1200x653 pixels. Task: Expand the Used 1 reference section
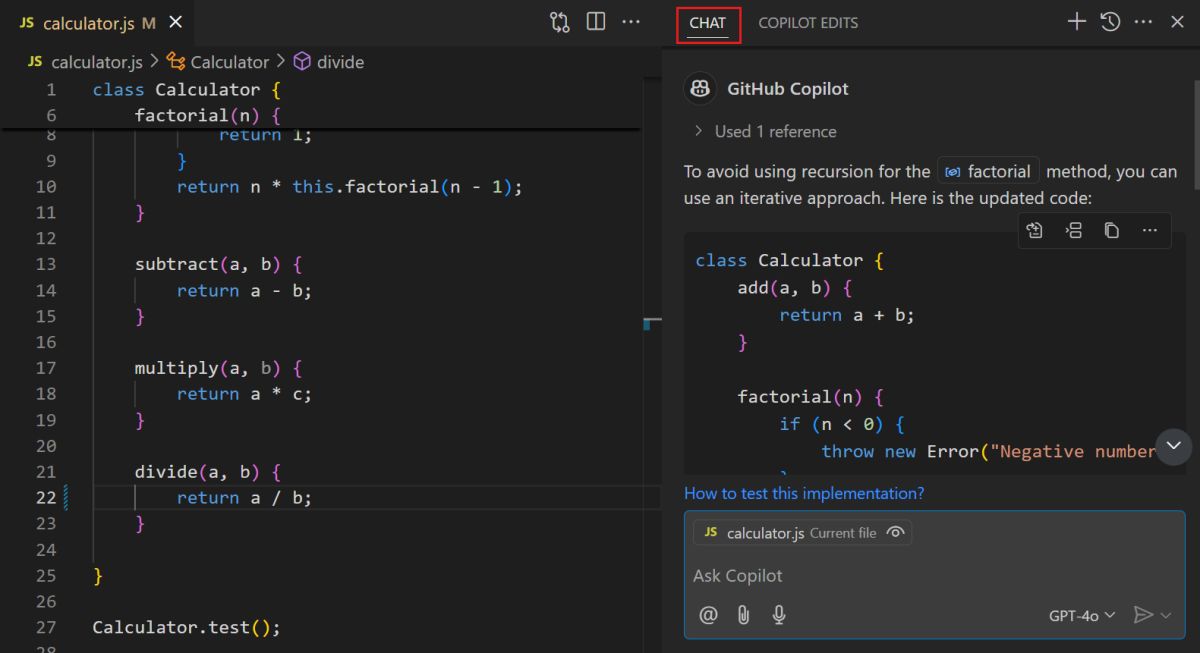point(764,131)
